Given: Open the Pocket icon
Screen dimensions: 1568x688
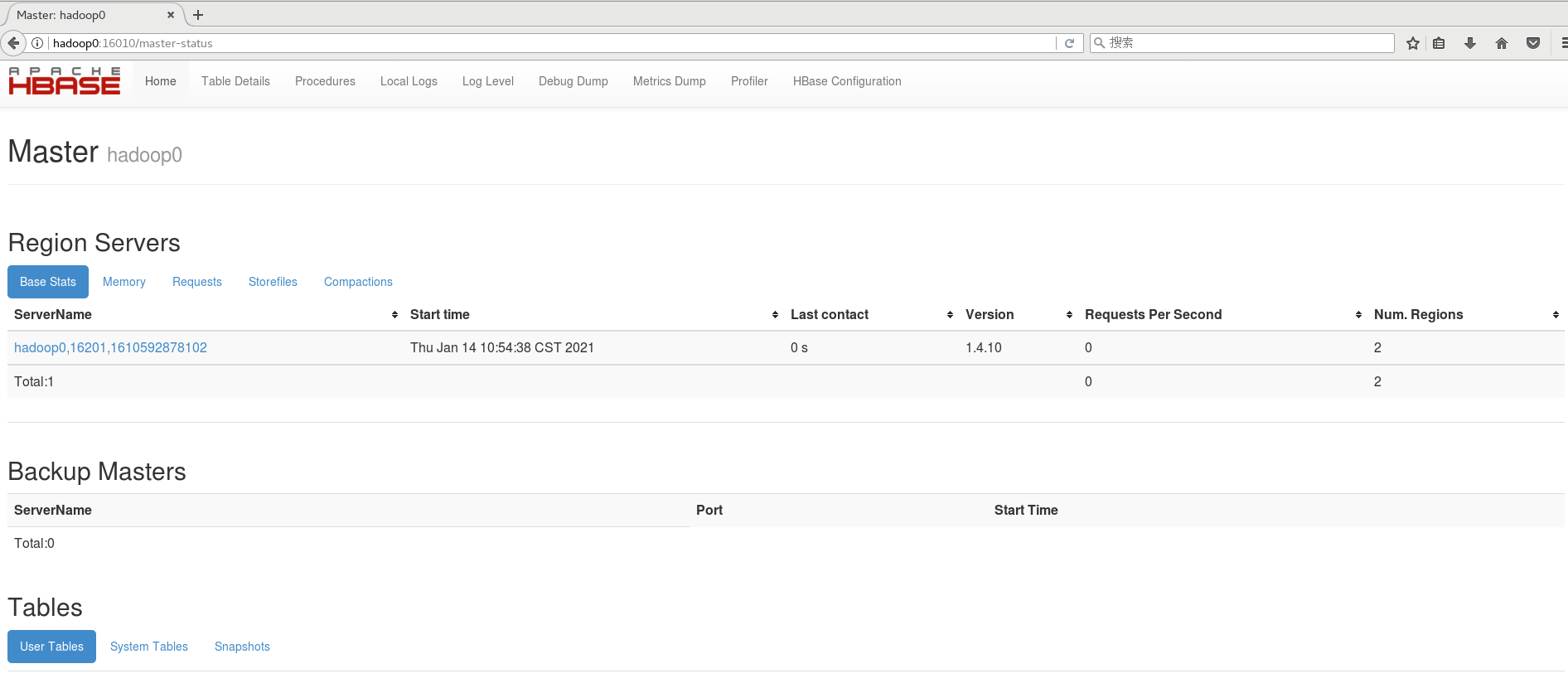Looking at the screenshot, I should [x=1533, y=43].
